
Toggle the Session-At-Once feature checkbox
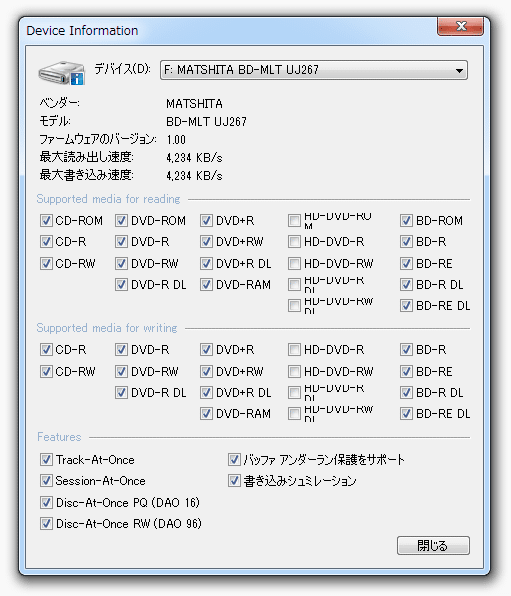(46, 480)
